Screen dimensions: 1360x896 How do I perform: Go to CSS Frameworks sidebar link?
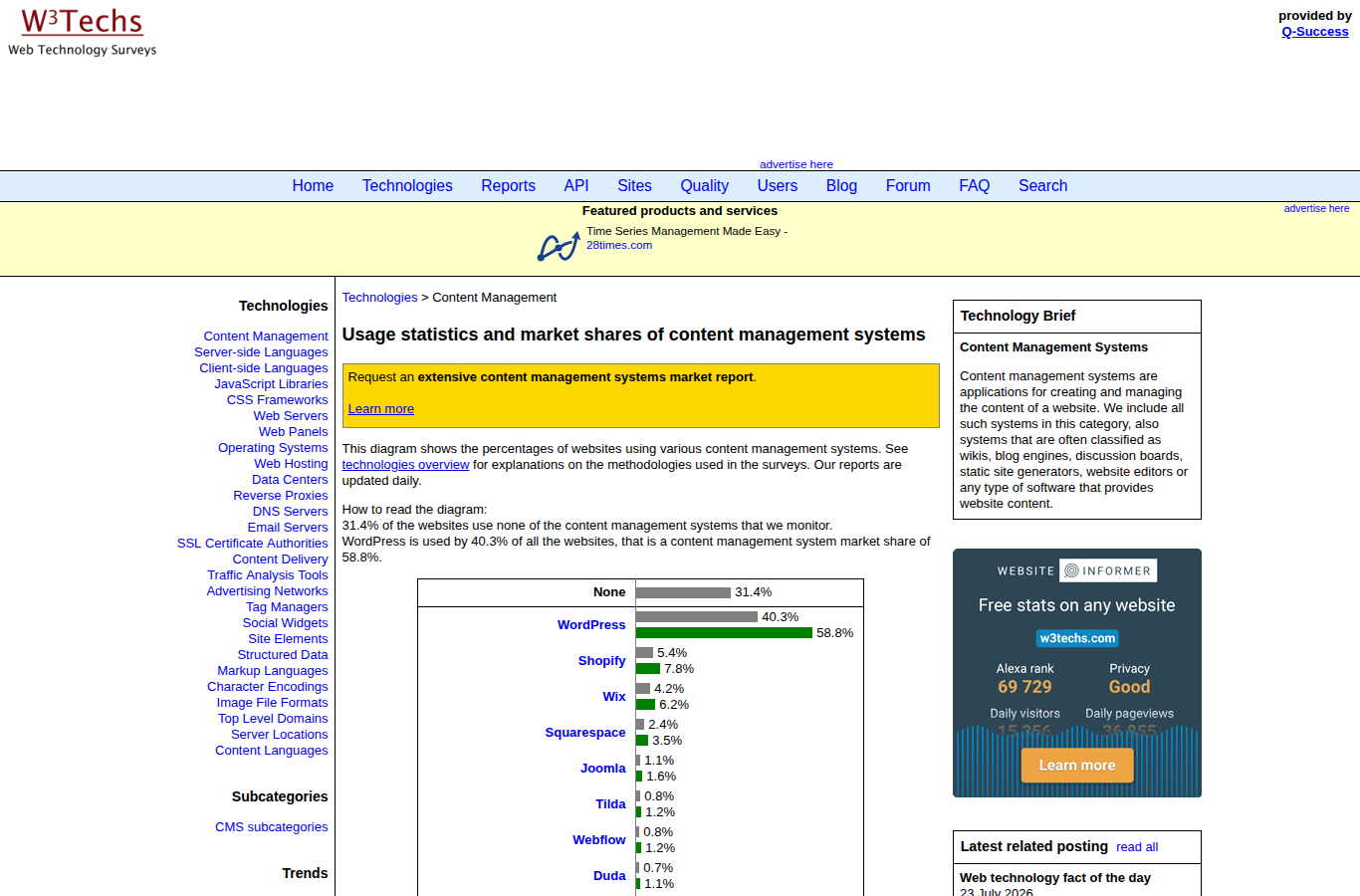tap(277, 400)
